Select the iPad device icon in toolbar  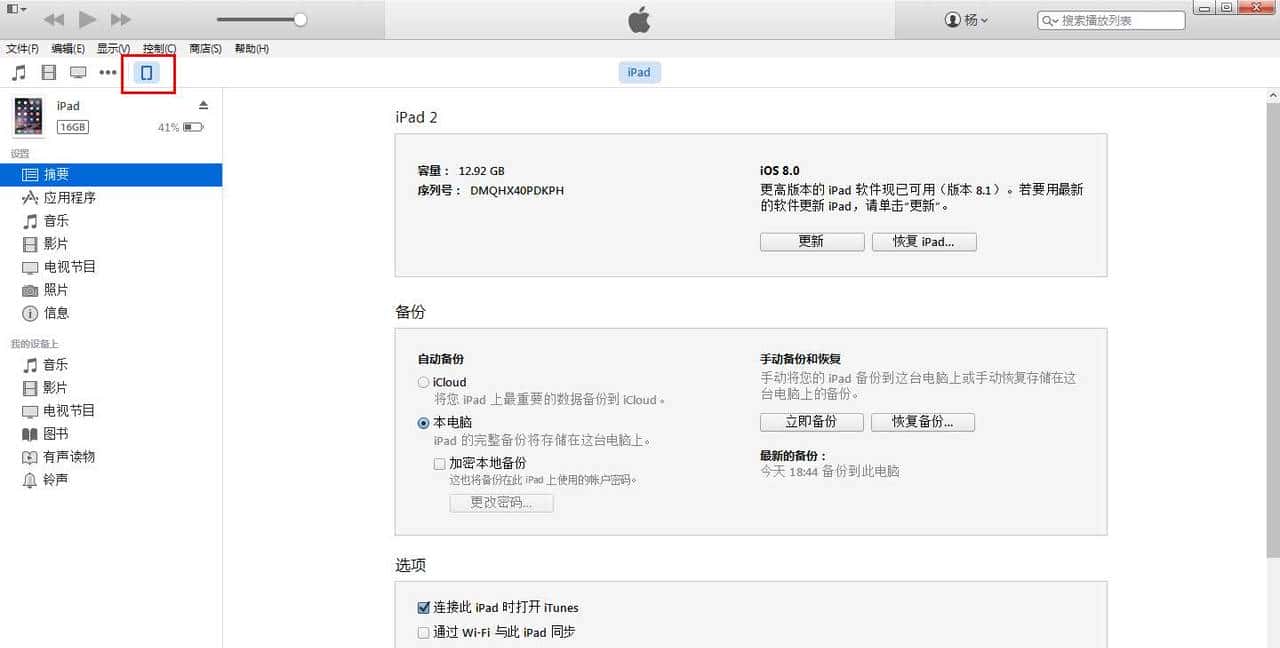pos(147,73)
